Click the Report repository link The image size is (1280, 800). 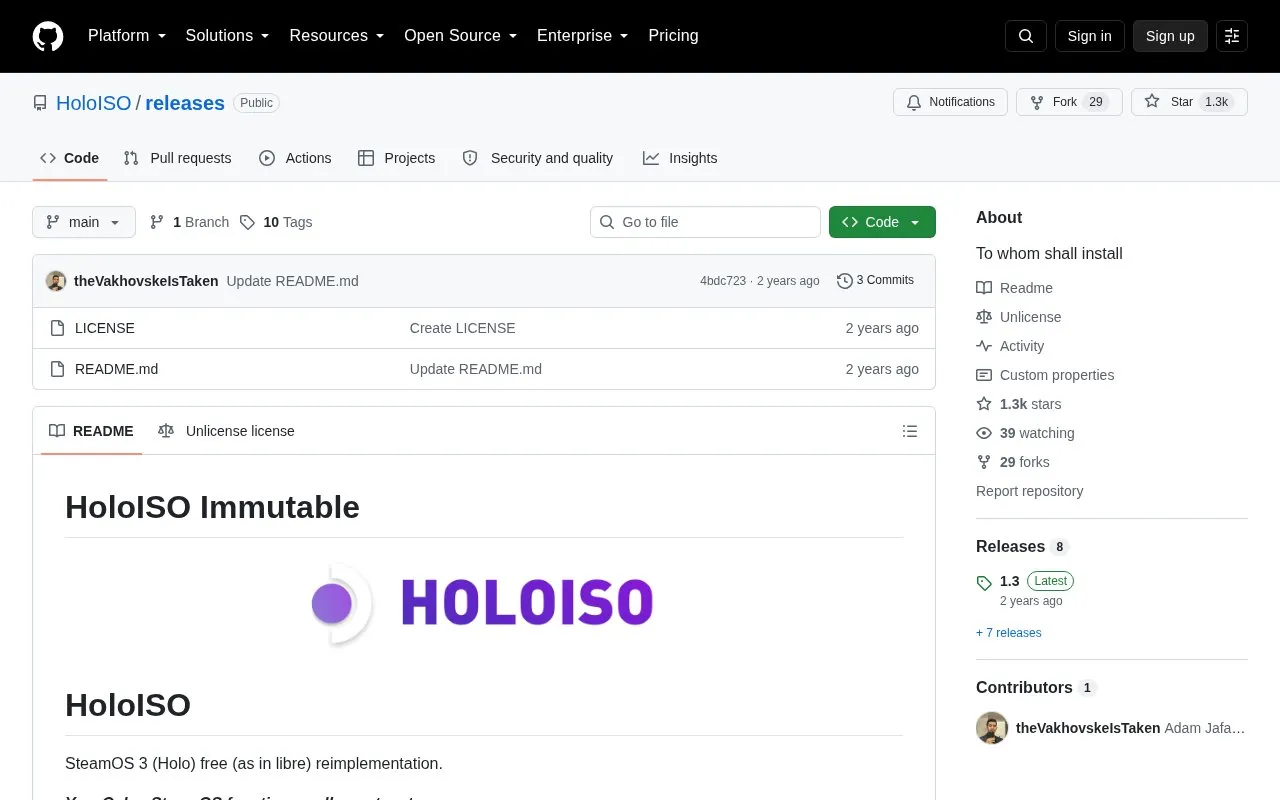[1029, 491]
